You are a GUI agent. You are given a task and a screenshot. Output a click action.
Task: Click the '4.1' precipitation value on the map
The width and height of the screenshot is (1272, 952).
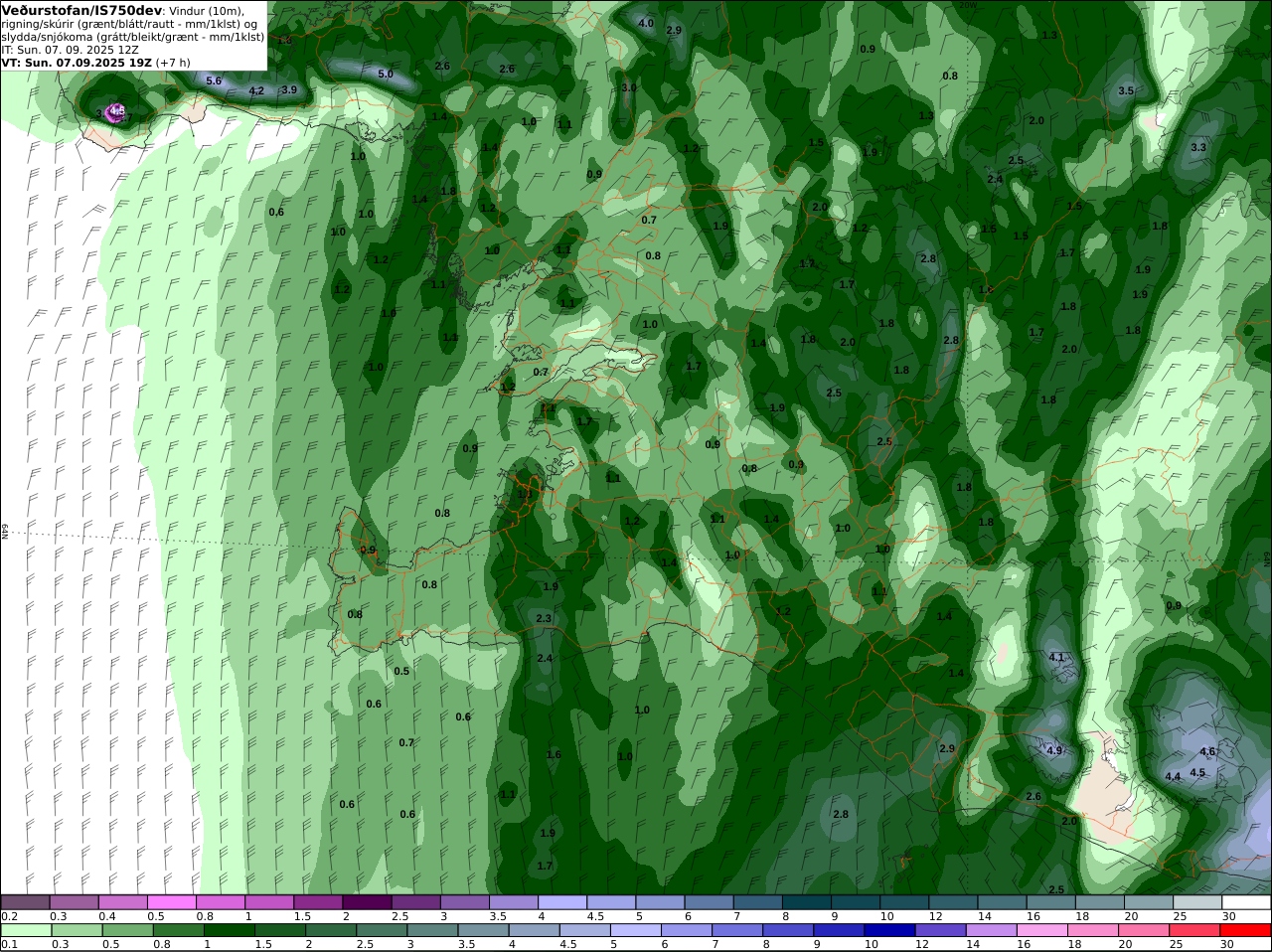click(1056, 657)
